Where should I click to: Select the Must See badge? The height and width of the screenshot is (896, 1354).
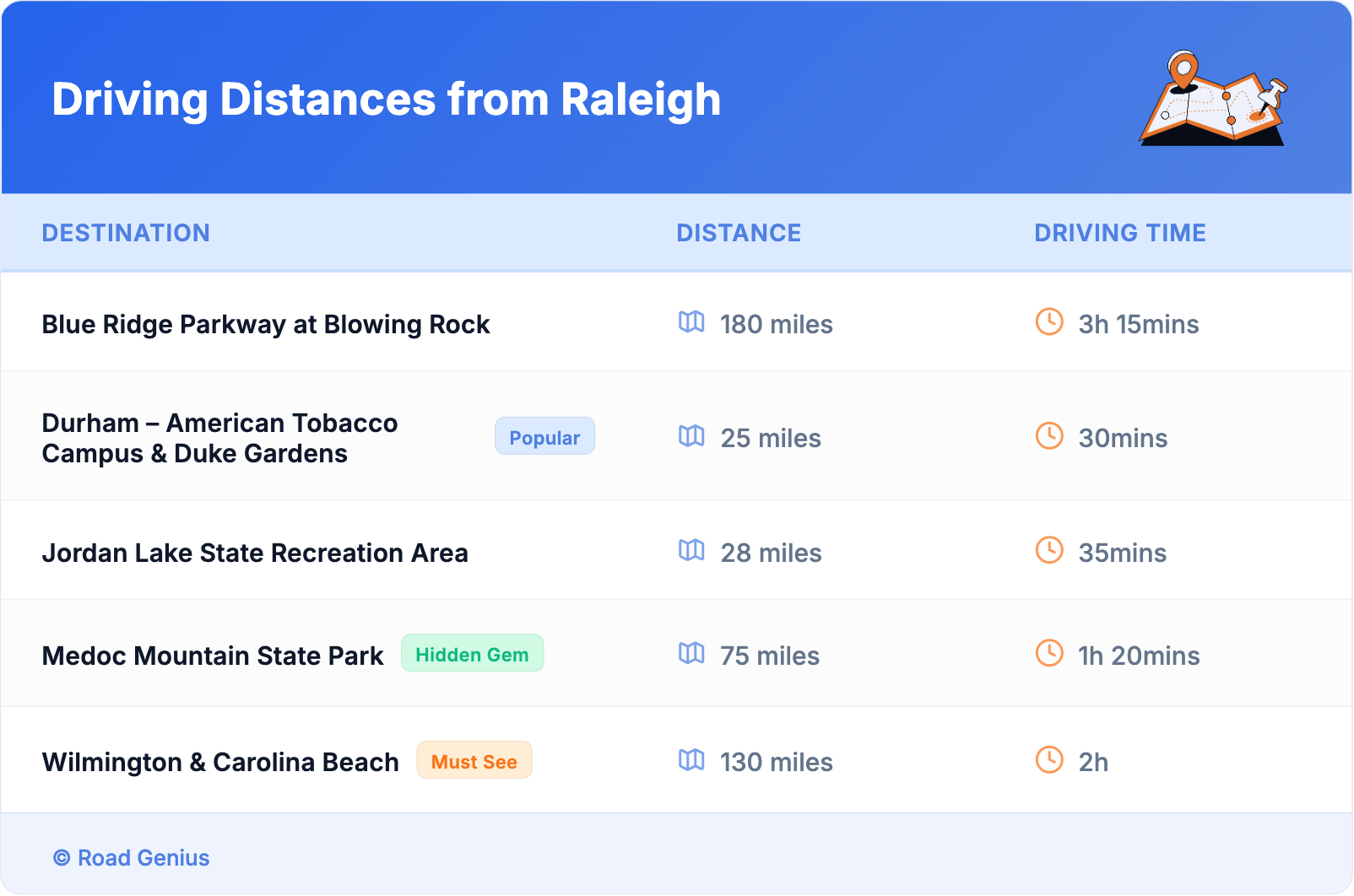tap(474, 761)
